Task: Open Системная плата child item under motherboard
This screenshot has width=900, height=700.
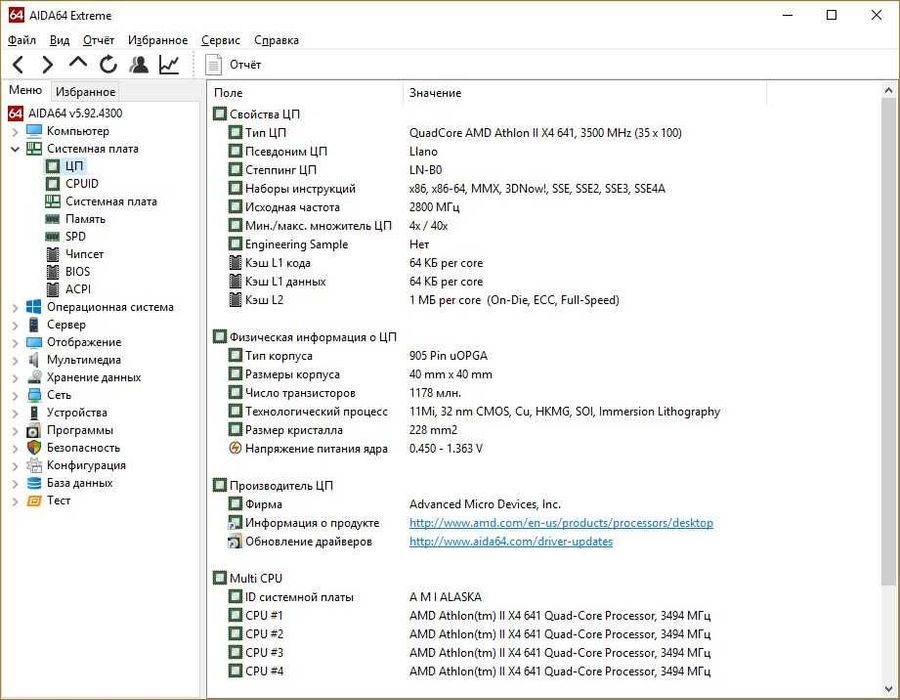Action: pos(111,201)
